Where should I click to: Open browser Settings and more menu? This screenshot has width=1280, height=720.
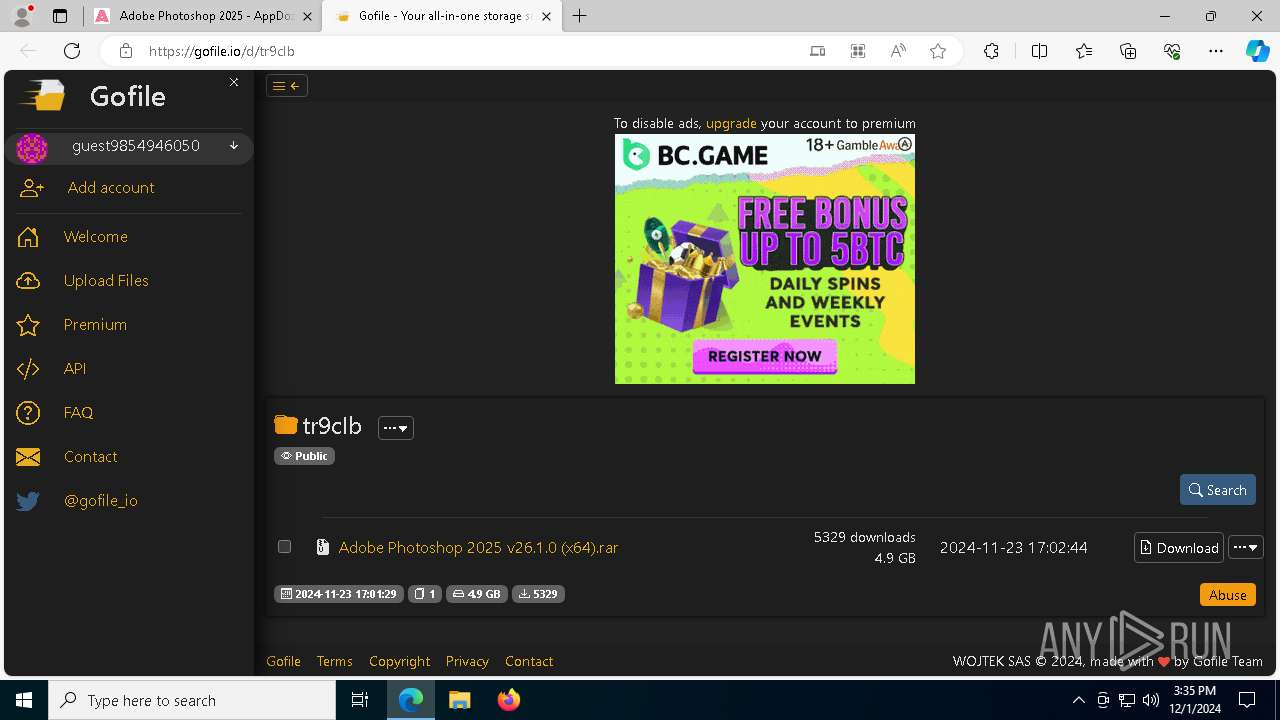tap(1216, 51)
